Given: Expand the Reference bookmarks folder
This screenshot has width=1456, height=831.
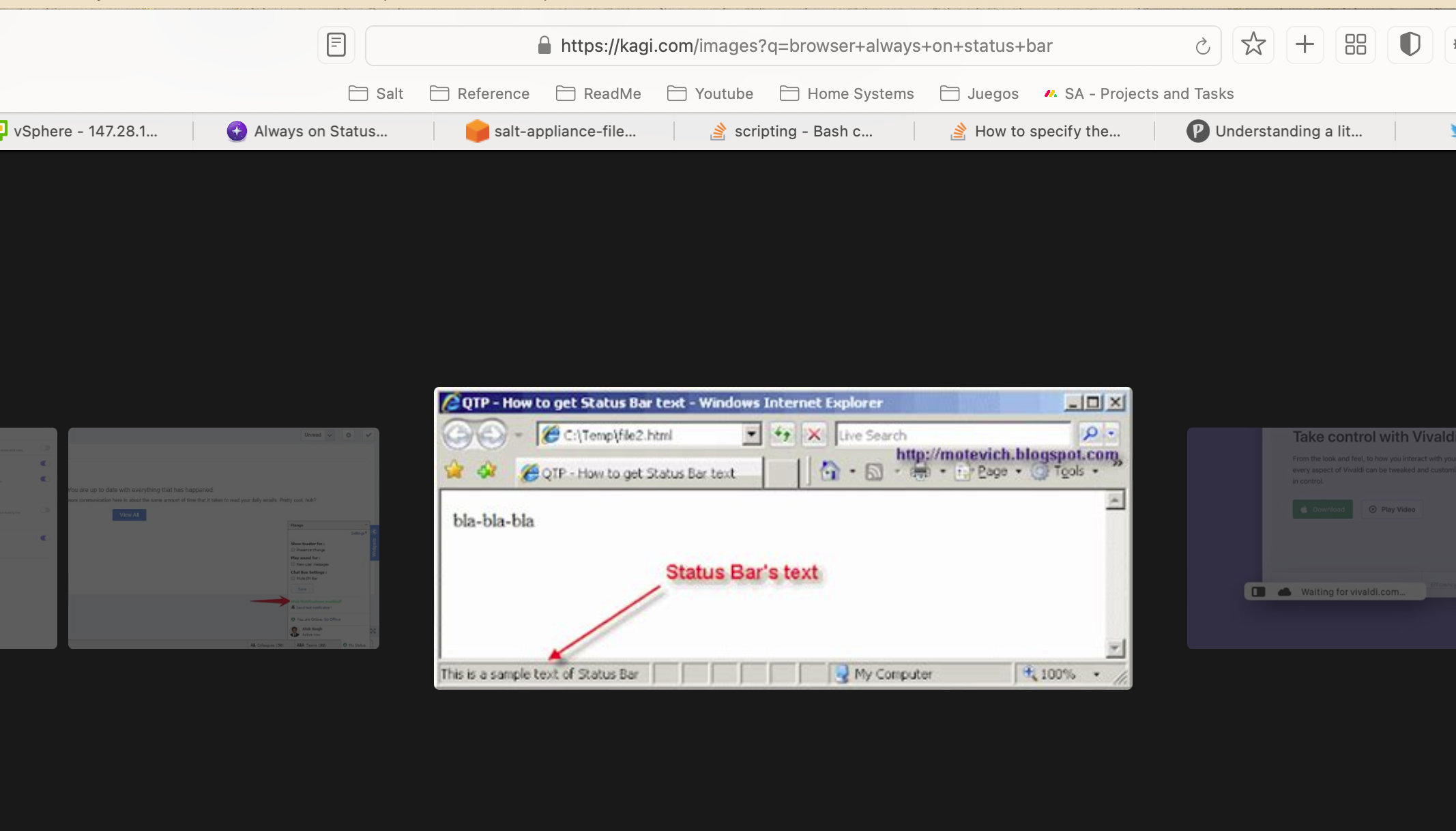Looking at the screenshot, I should (480, 93).
